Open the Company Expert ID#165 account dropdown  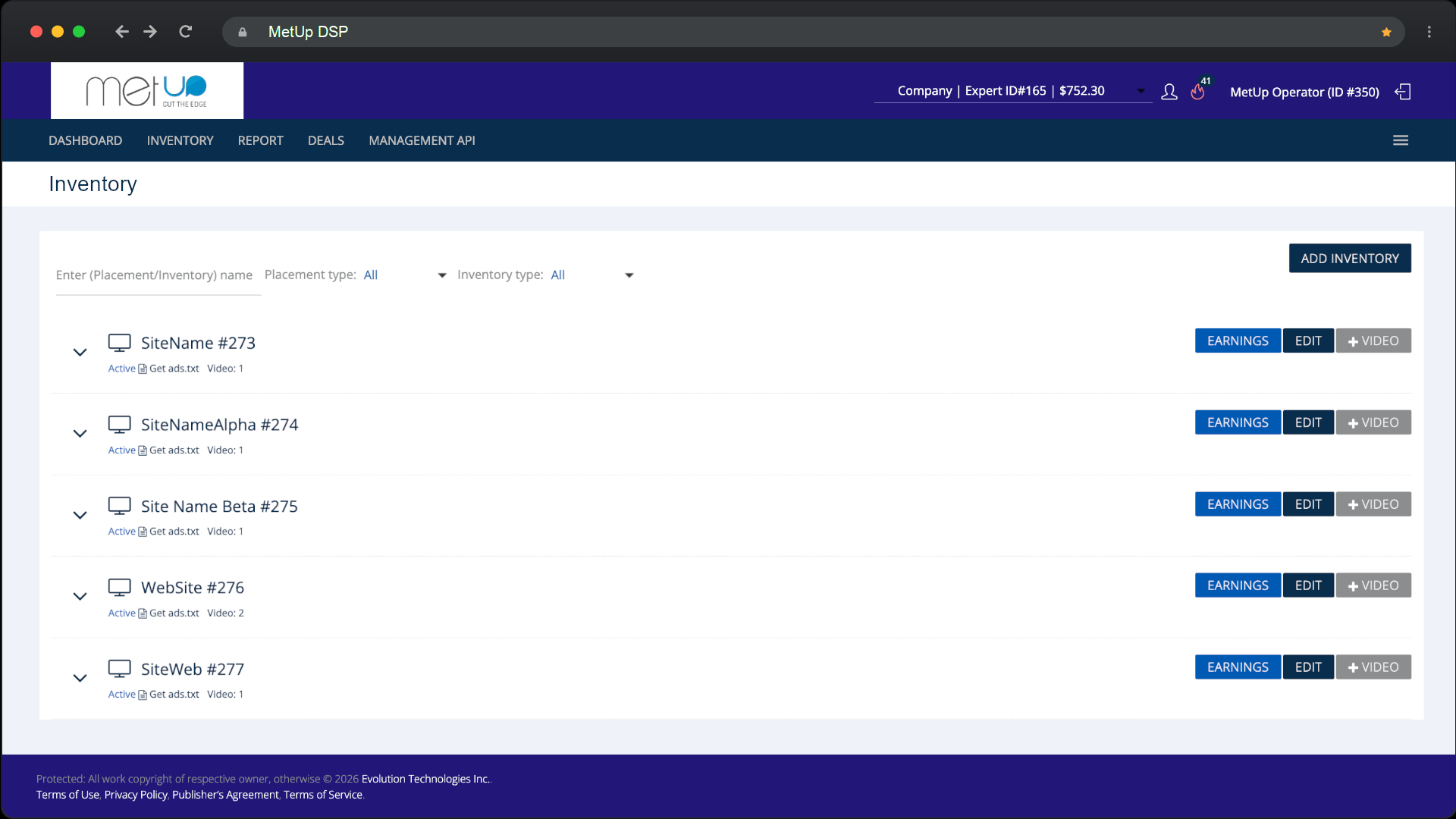(1013, 91)
